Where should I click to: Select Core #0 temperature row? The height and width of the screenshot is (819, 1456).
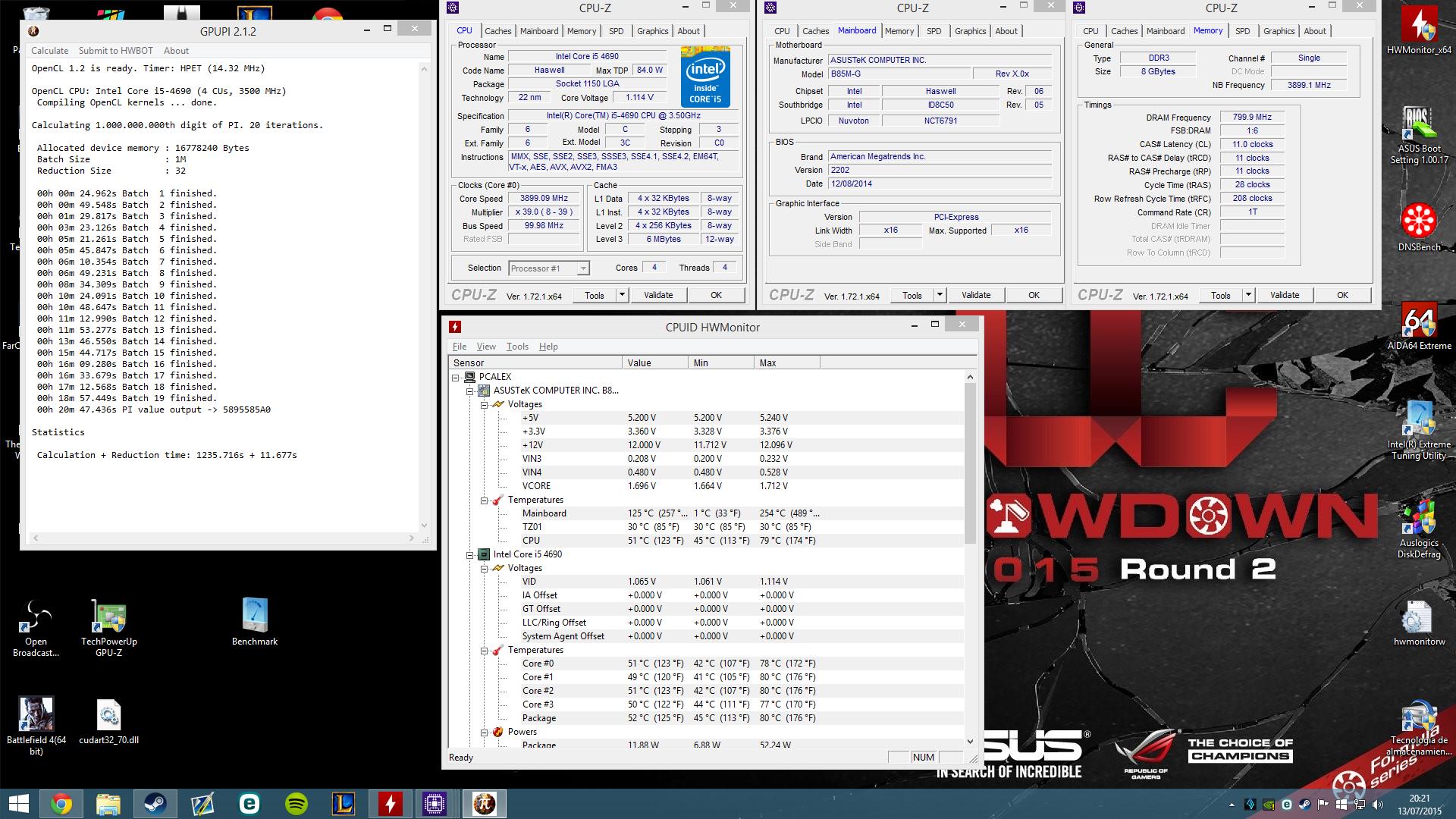705,664
